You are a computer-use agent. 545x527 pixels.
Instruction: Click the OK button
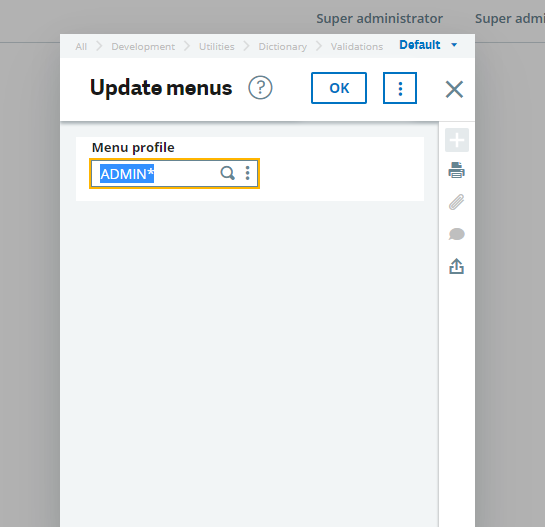click(x=339, y=88)
